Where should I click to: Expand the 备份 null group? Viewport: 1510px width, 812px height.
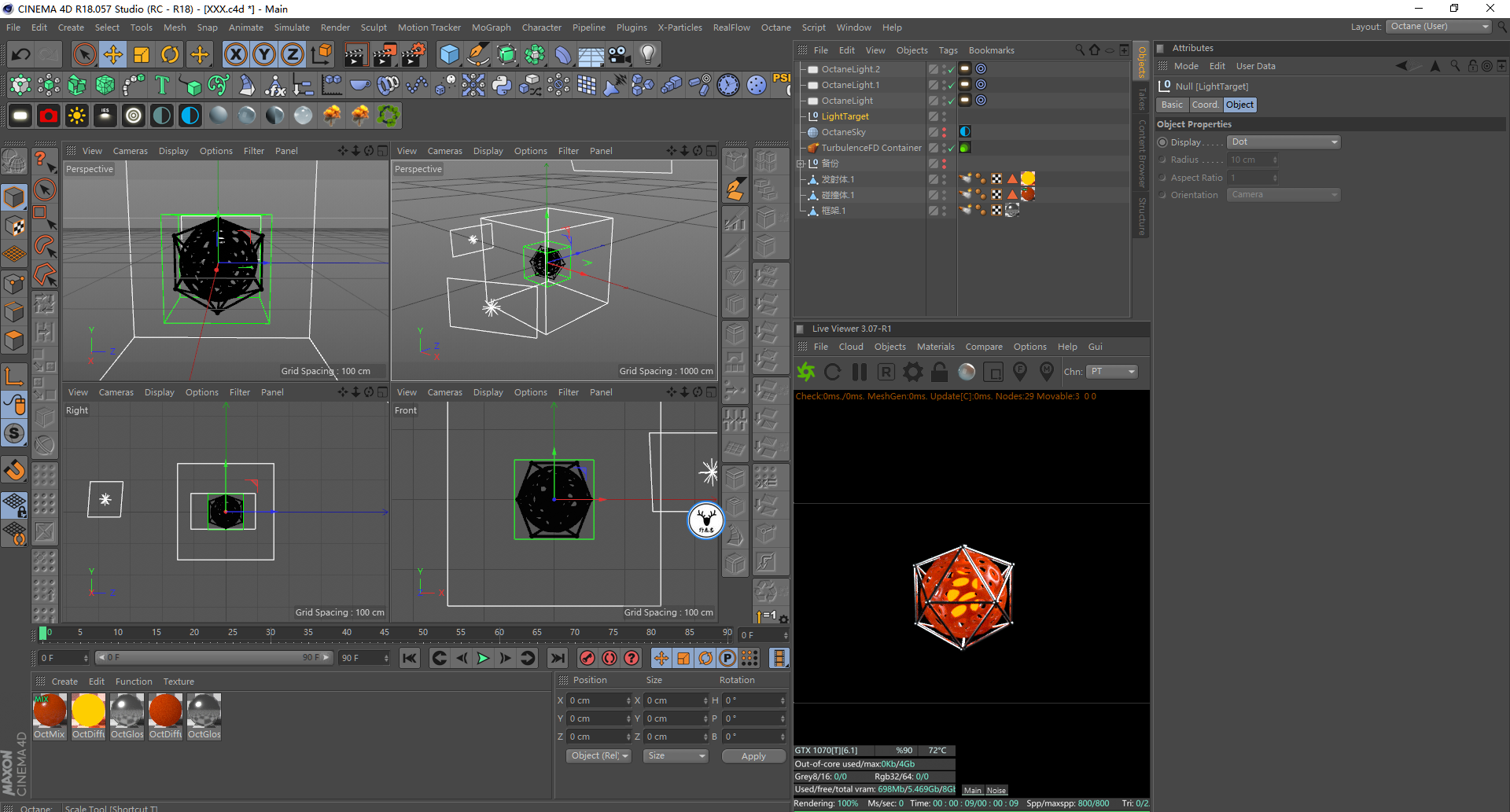[x=801, y=164]
